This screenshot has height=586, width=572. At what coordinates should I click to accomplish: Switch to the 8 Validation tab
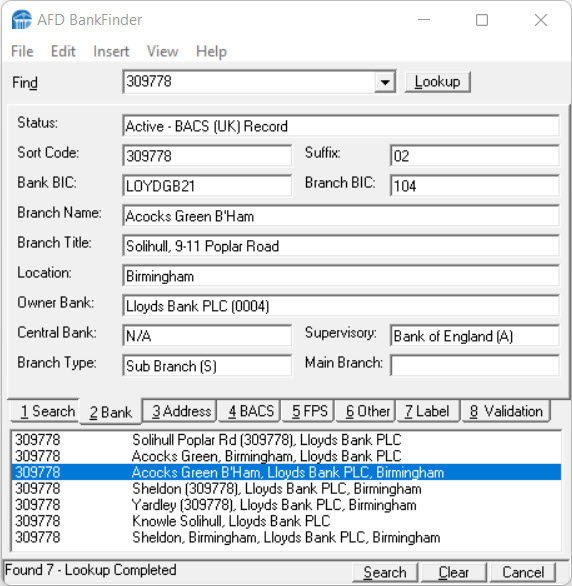(506, 411)
